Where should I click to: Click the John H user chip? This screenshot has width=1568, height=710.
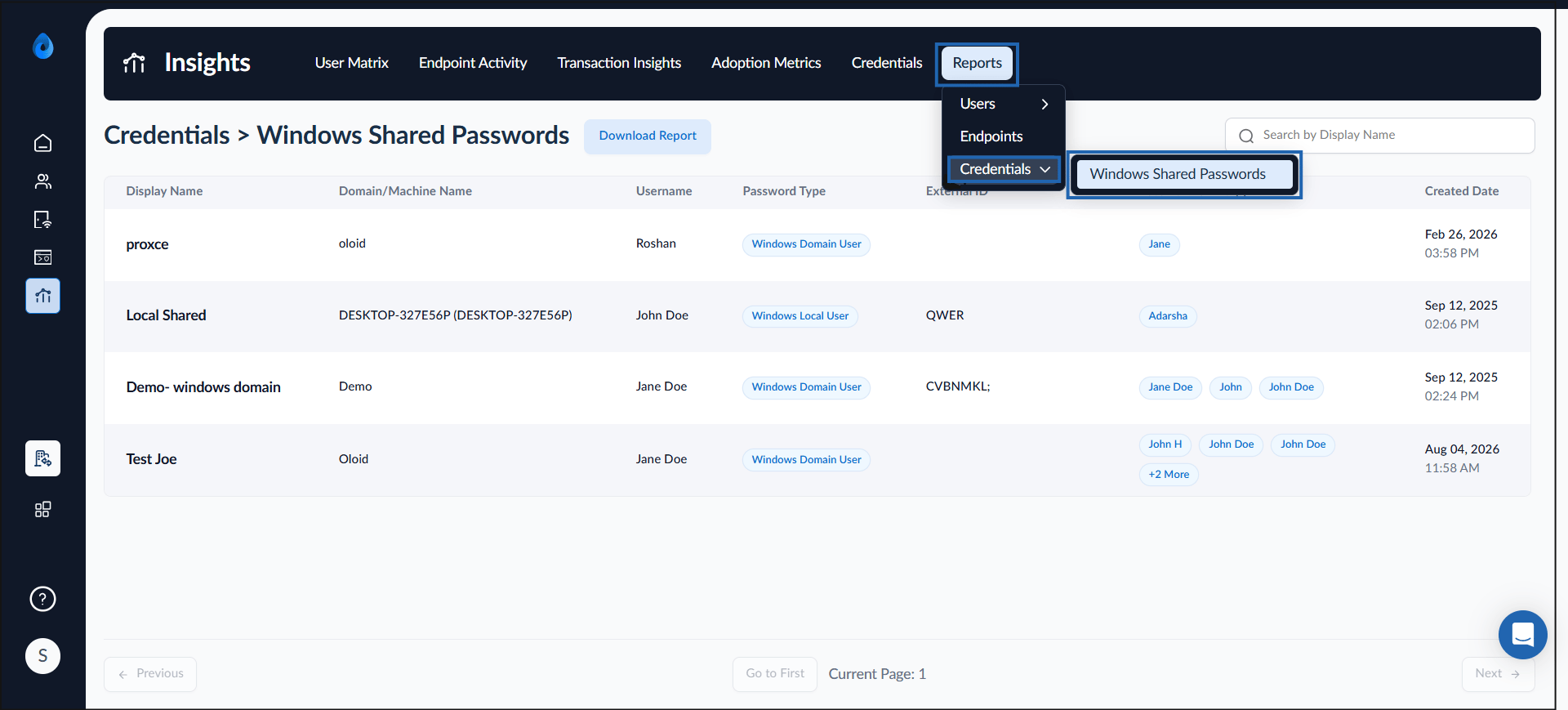[1165, 444]
